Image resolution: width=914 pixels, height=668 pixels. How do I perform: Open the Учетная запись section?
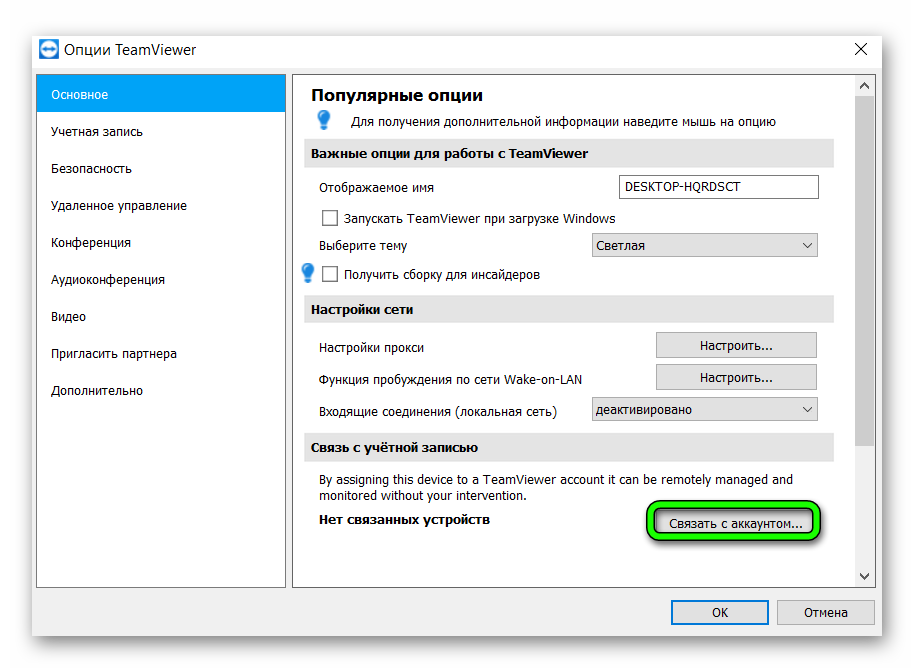tap(161, 131)
